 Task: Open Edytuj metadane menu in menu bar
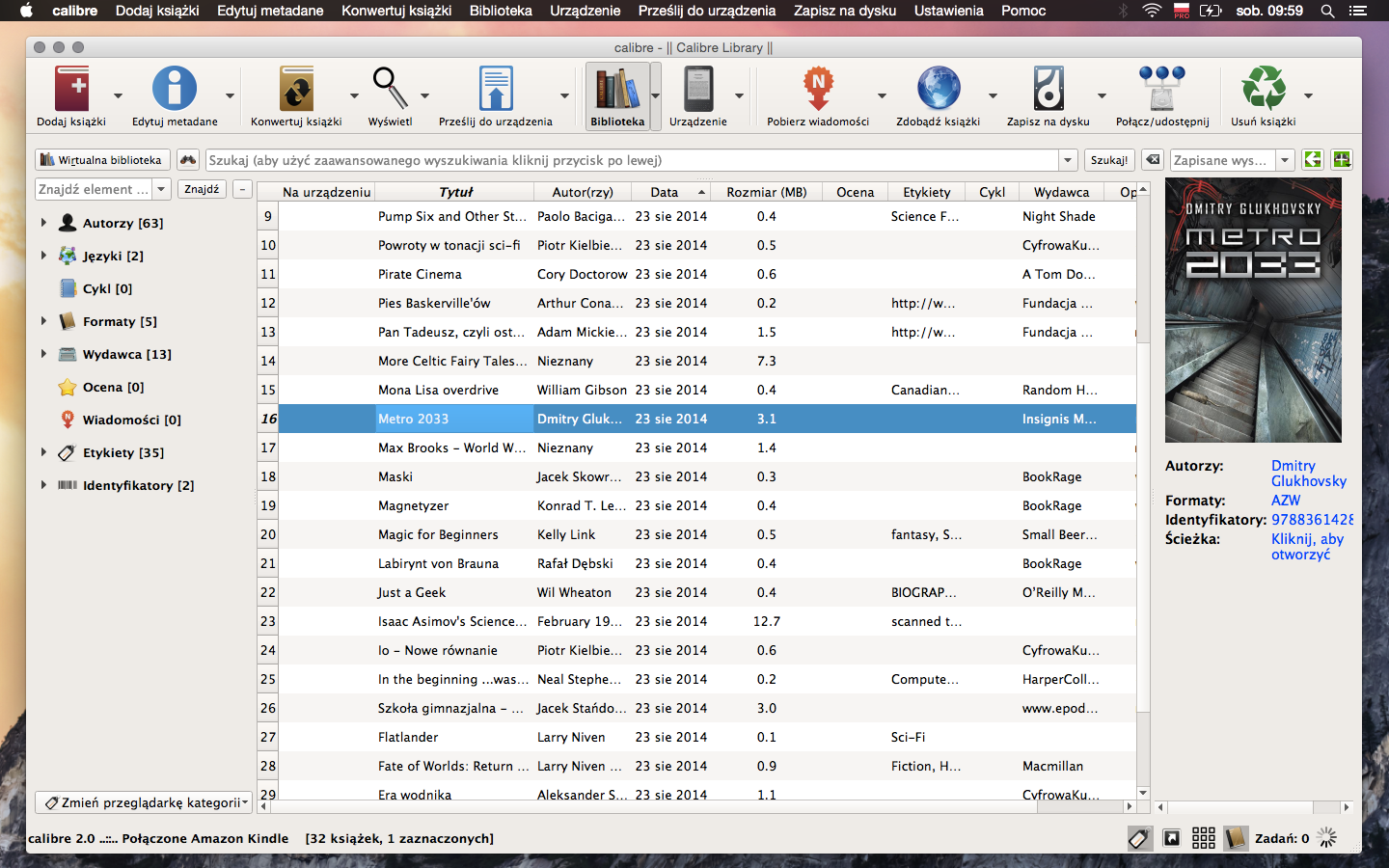click(270, 11)
